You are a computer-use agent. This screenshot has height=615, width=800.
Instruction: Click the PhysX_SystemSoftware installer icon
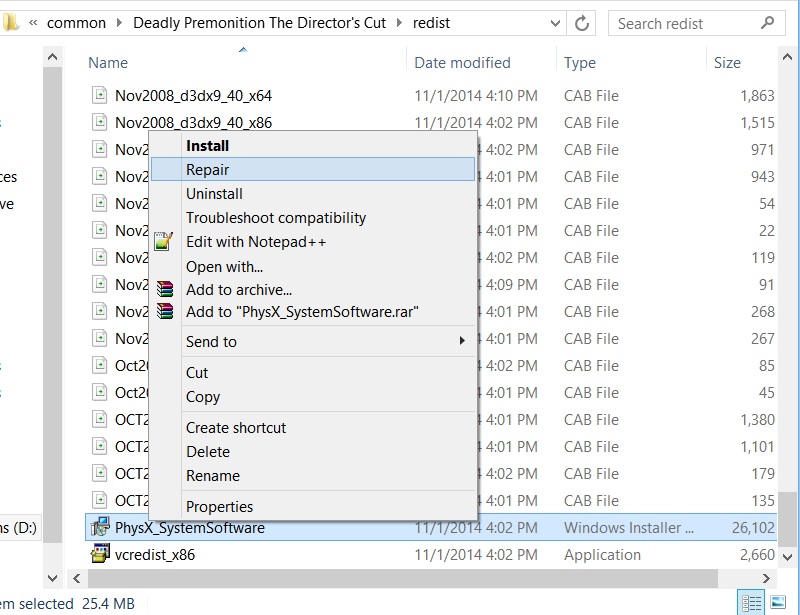100,527
